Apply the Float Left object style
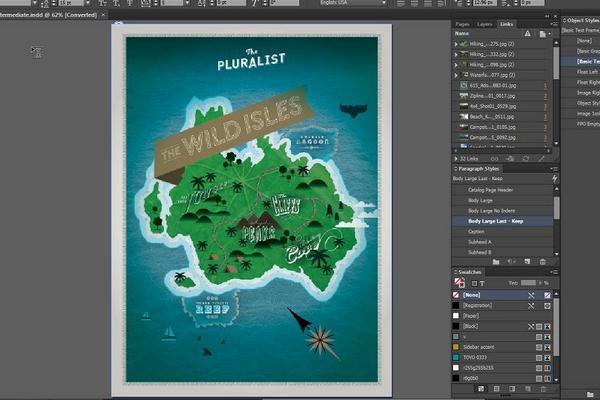Screen dimensions: 600x400 pyautogui.click(x=582, y=72)
